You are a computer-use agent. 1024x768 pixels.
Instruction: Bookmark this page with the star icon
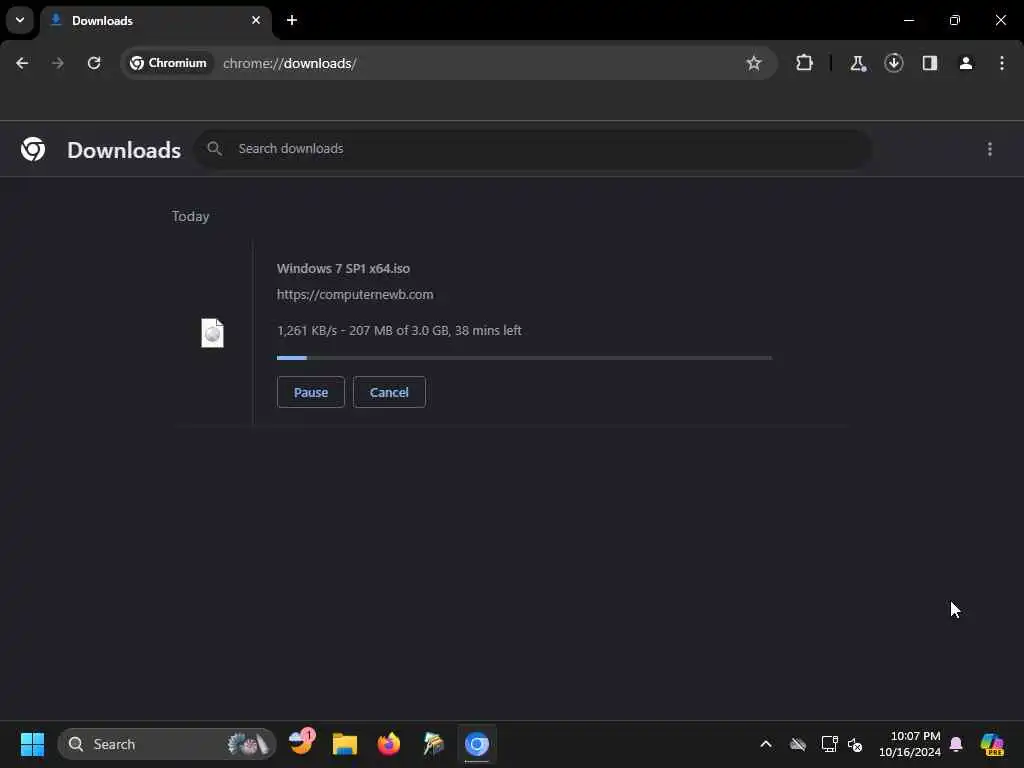(x=754, y=63)
